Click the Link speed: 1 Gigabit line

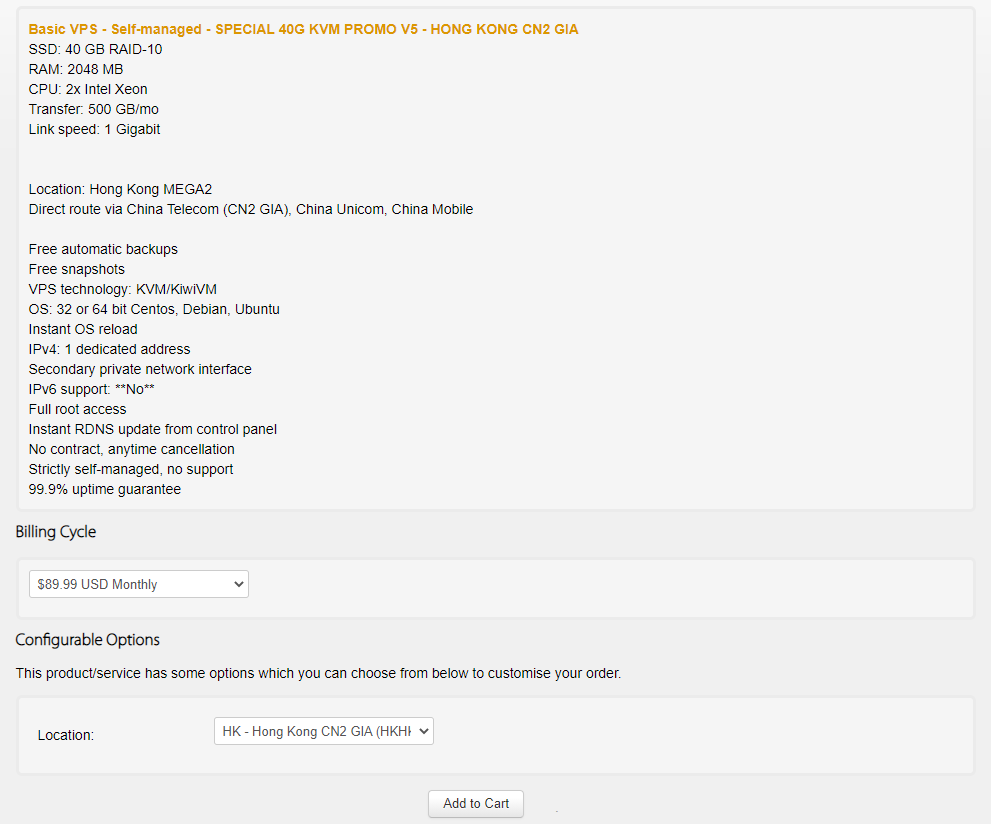pos(94,130)
